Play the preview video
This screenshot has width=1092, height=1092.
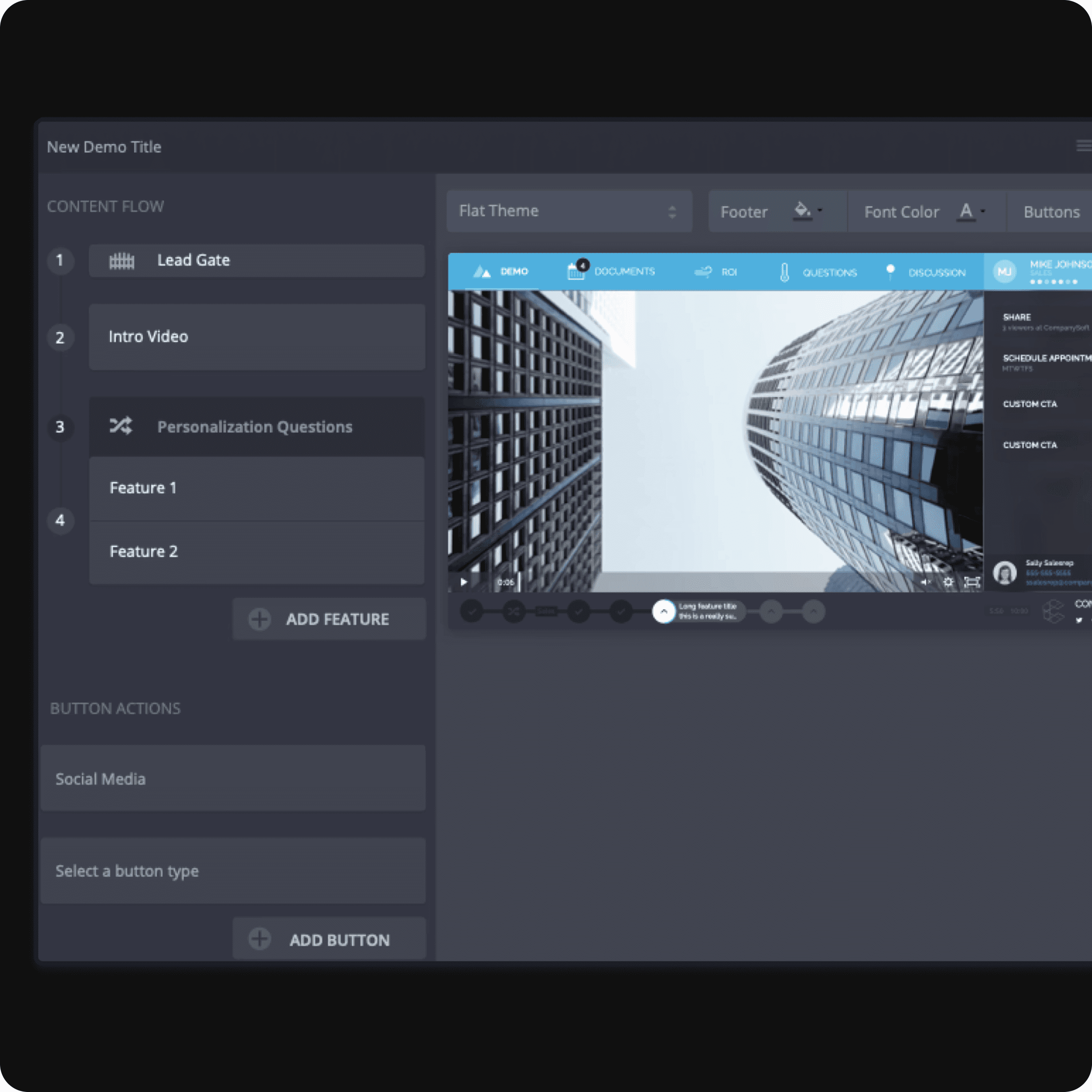[x=463, y=582]
